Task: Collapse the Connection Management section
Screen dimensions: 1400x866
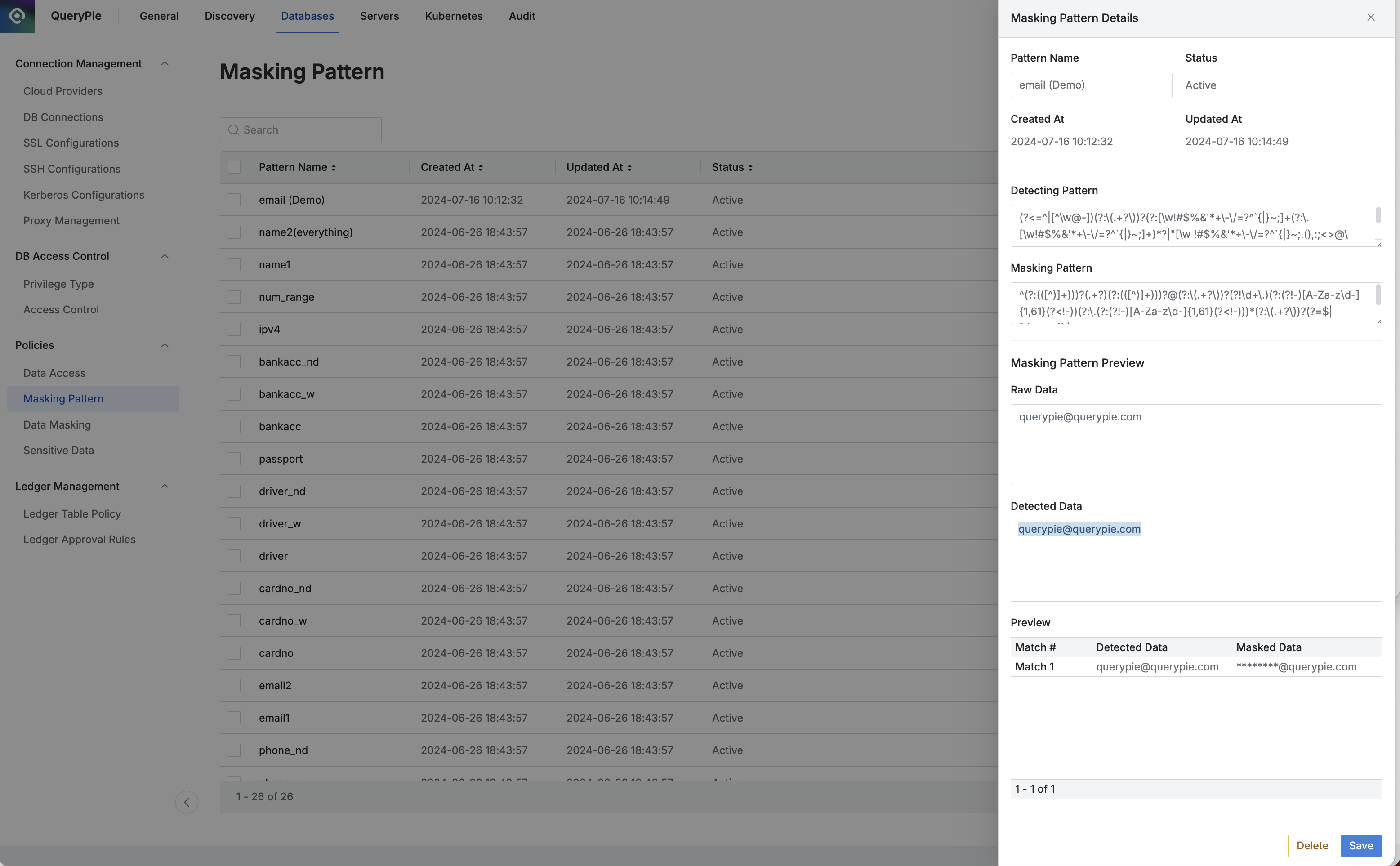Action: (165, 63)
